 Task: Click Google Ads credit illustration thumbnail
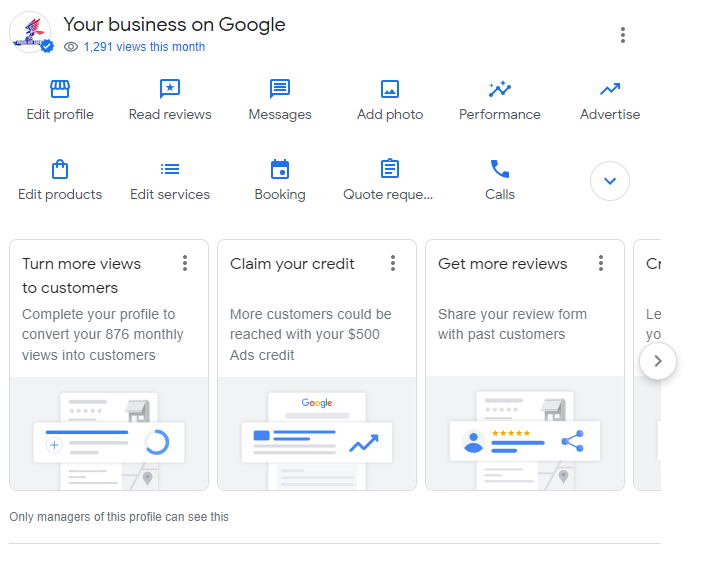[317, 434]
